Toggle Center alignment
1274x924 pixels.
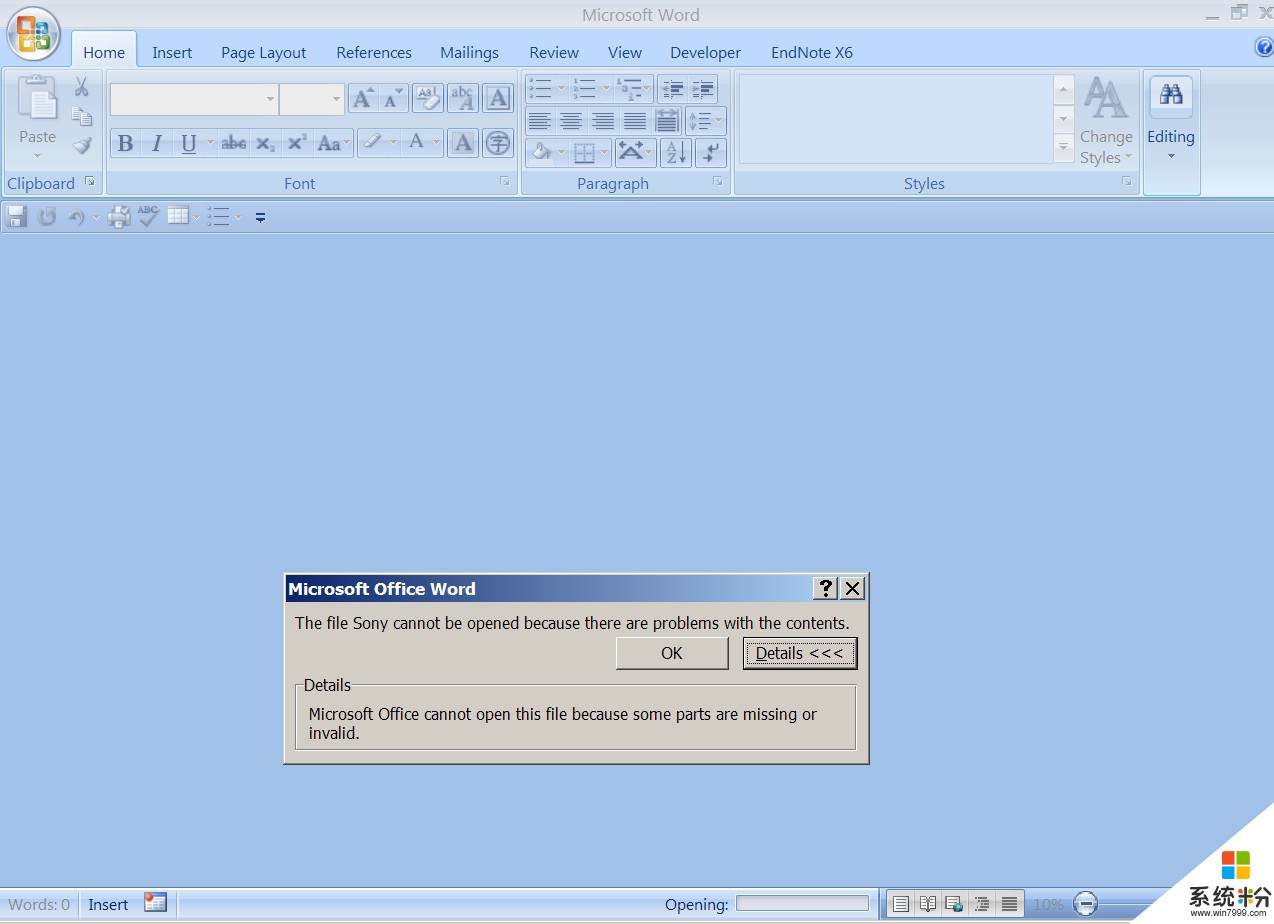pyautogui.click(x=571, y=121)
